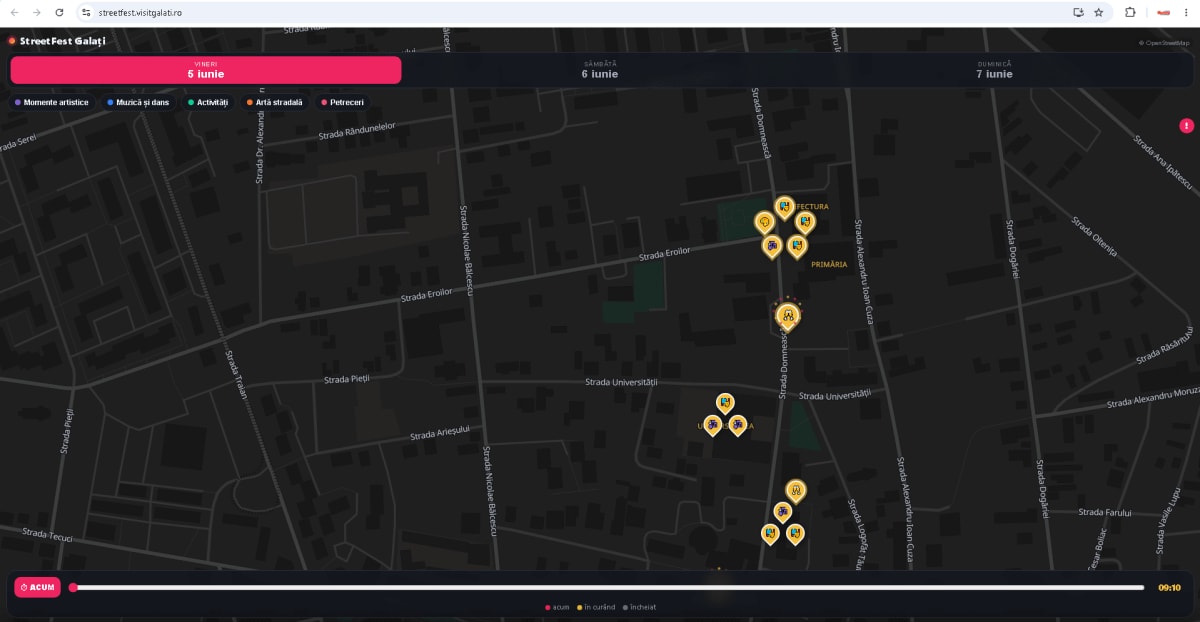Click the ACUM button
Viewport: 1200px width, 622px height.
click(38, 587)
